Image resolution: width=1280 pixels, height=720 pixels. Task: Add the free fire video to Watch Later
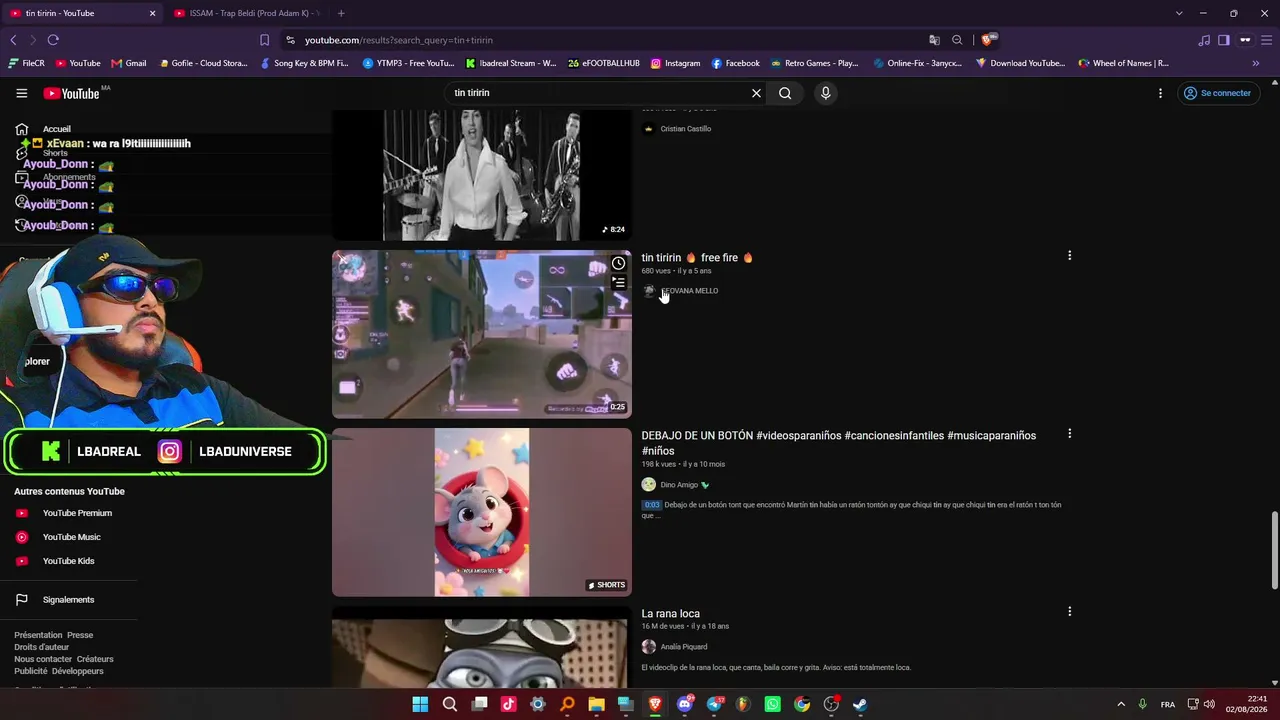619,263
